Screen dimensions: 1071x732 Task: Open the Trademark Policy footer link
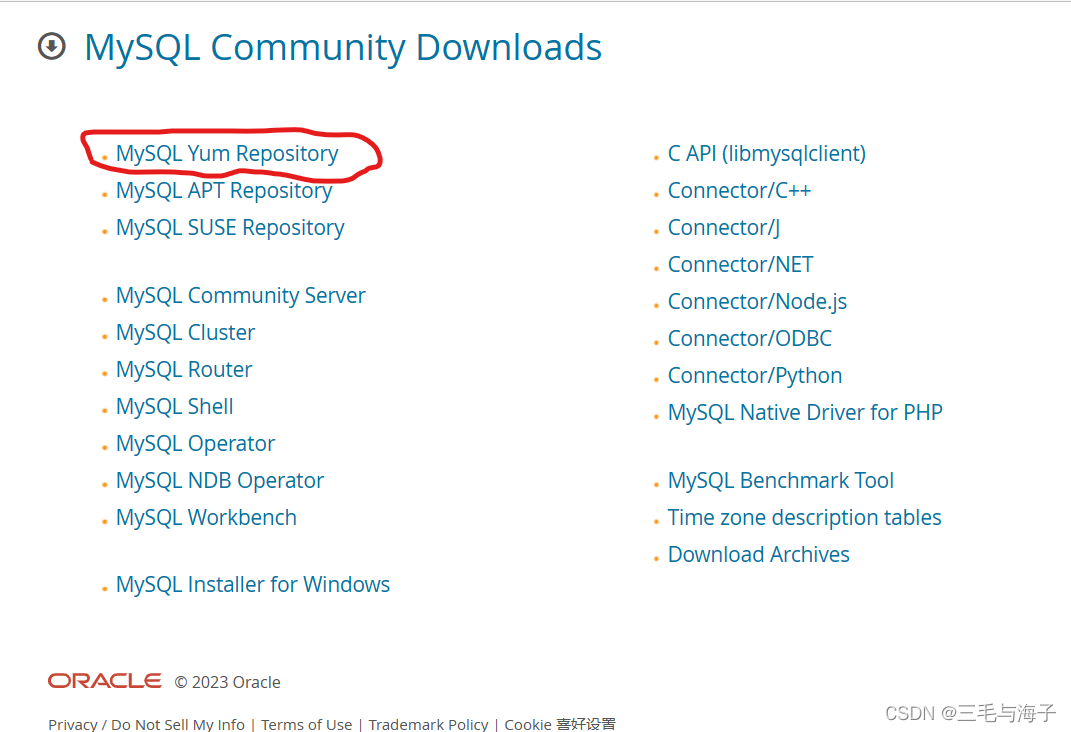(x=428, y=724)
